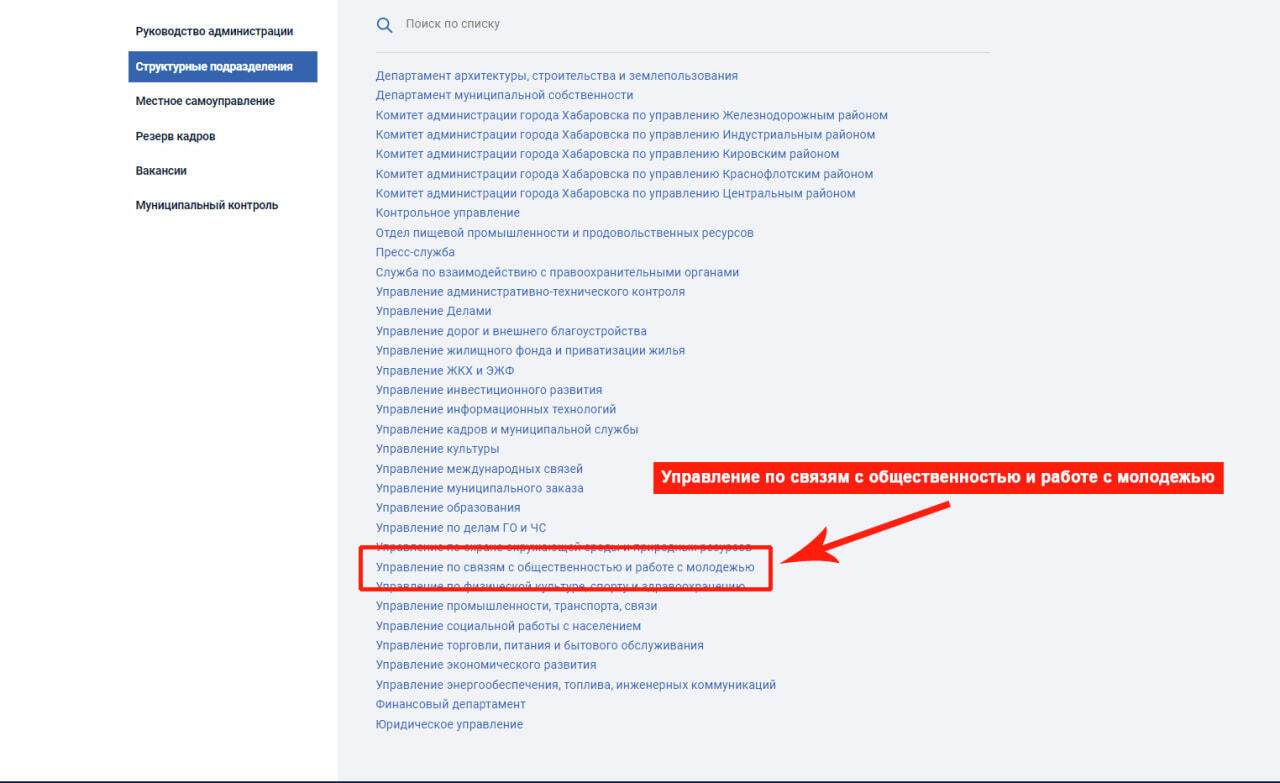Open 'Управление социальной работы с населением' link

coord(508,626)
